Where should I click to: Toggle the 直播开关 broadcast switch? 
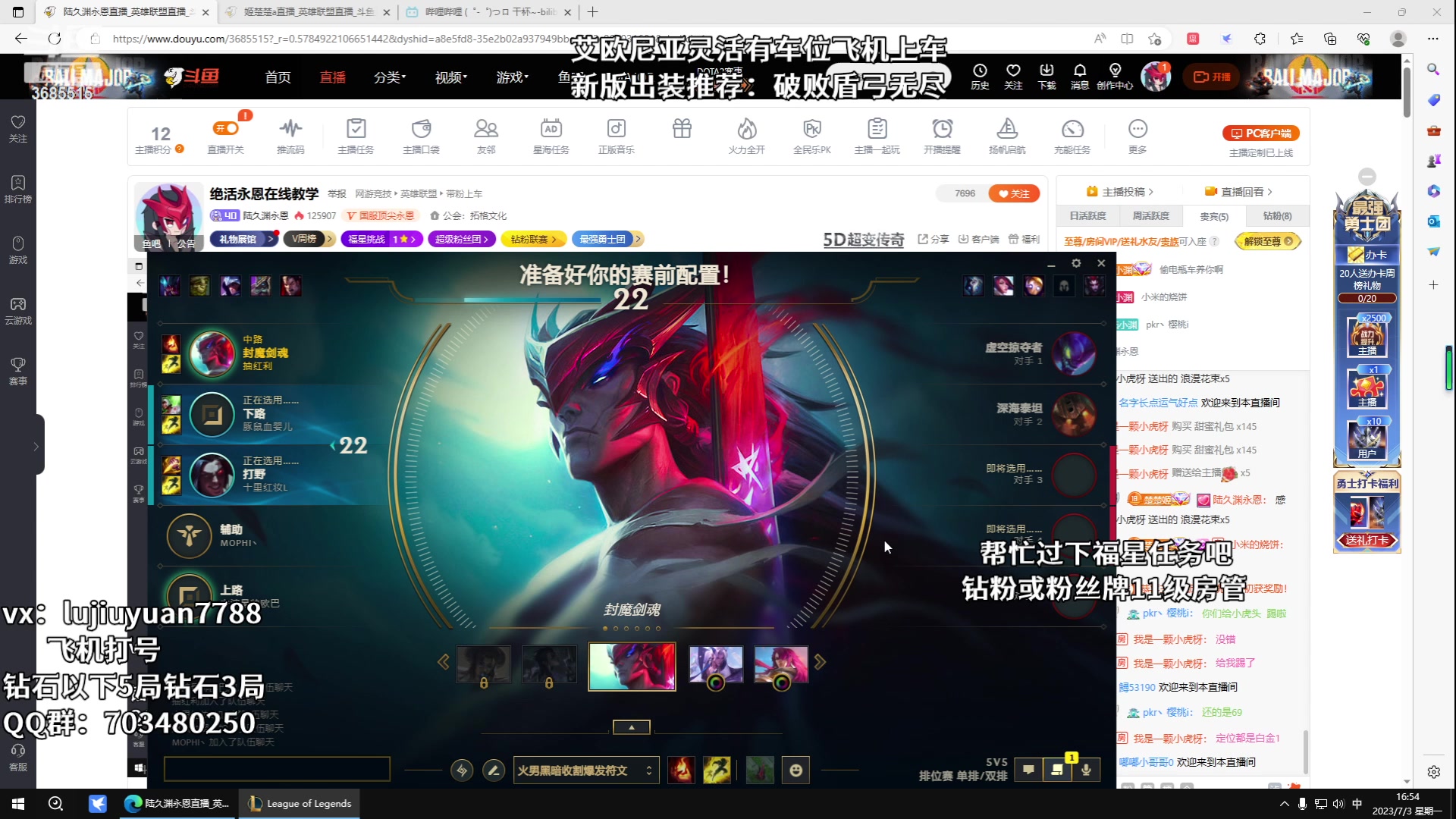[x=225, y=129]
